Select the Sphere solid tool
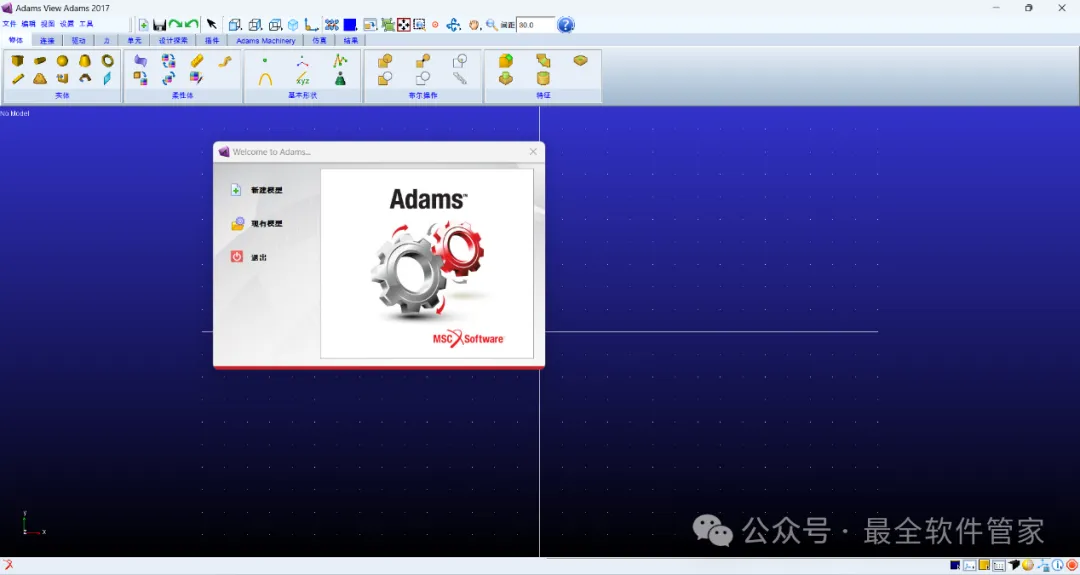Viewport: 1080px width, 575px height. coord(63,61)
